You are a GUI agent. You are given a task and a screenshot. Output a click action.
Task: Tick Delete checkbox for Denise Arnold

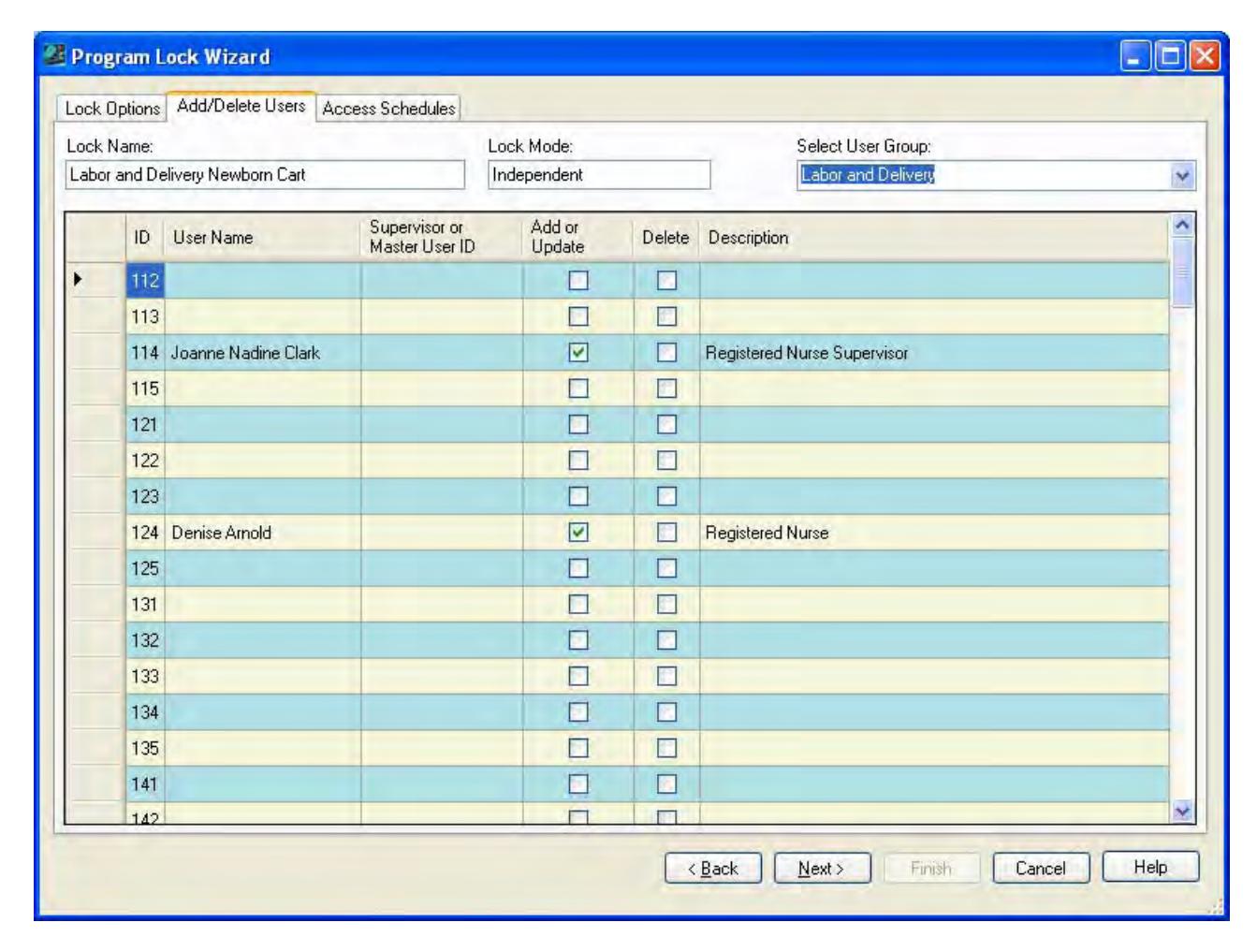[x=666, y=533]
